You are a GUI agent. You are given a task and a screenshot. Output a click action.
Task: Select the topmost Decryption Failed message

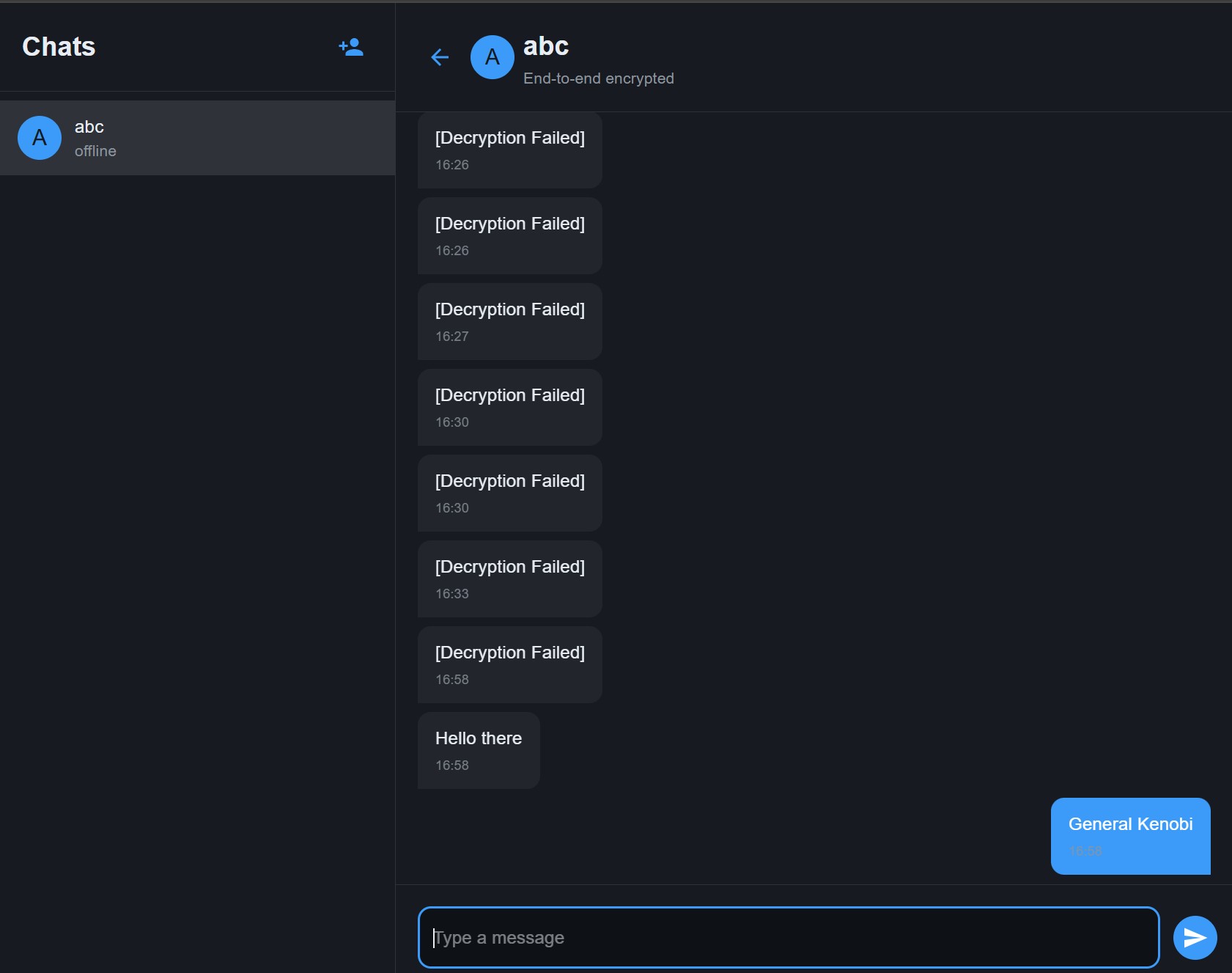(x=509, y=150)
